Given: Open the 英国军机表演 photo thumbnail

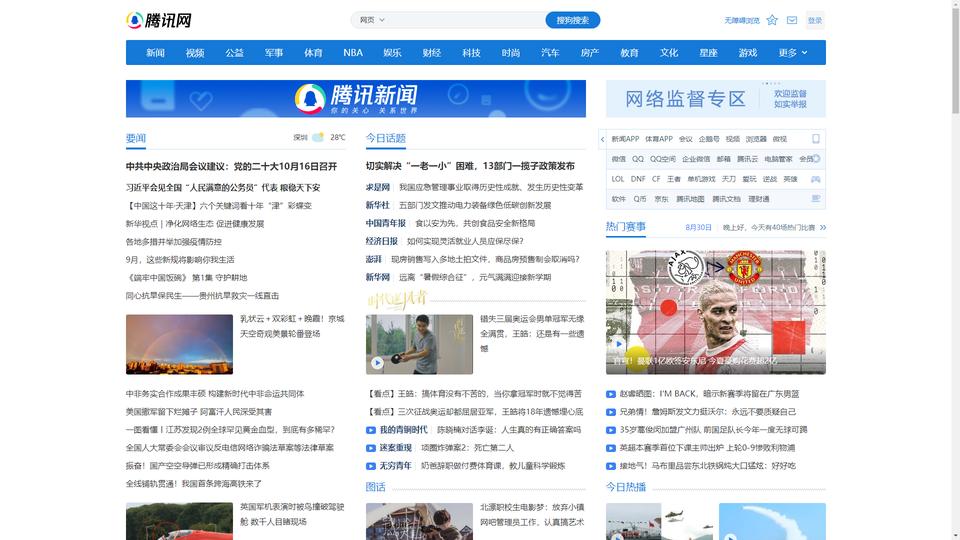Looking at the screenshot, I should click(179, 521).
